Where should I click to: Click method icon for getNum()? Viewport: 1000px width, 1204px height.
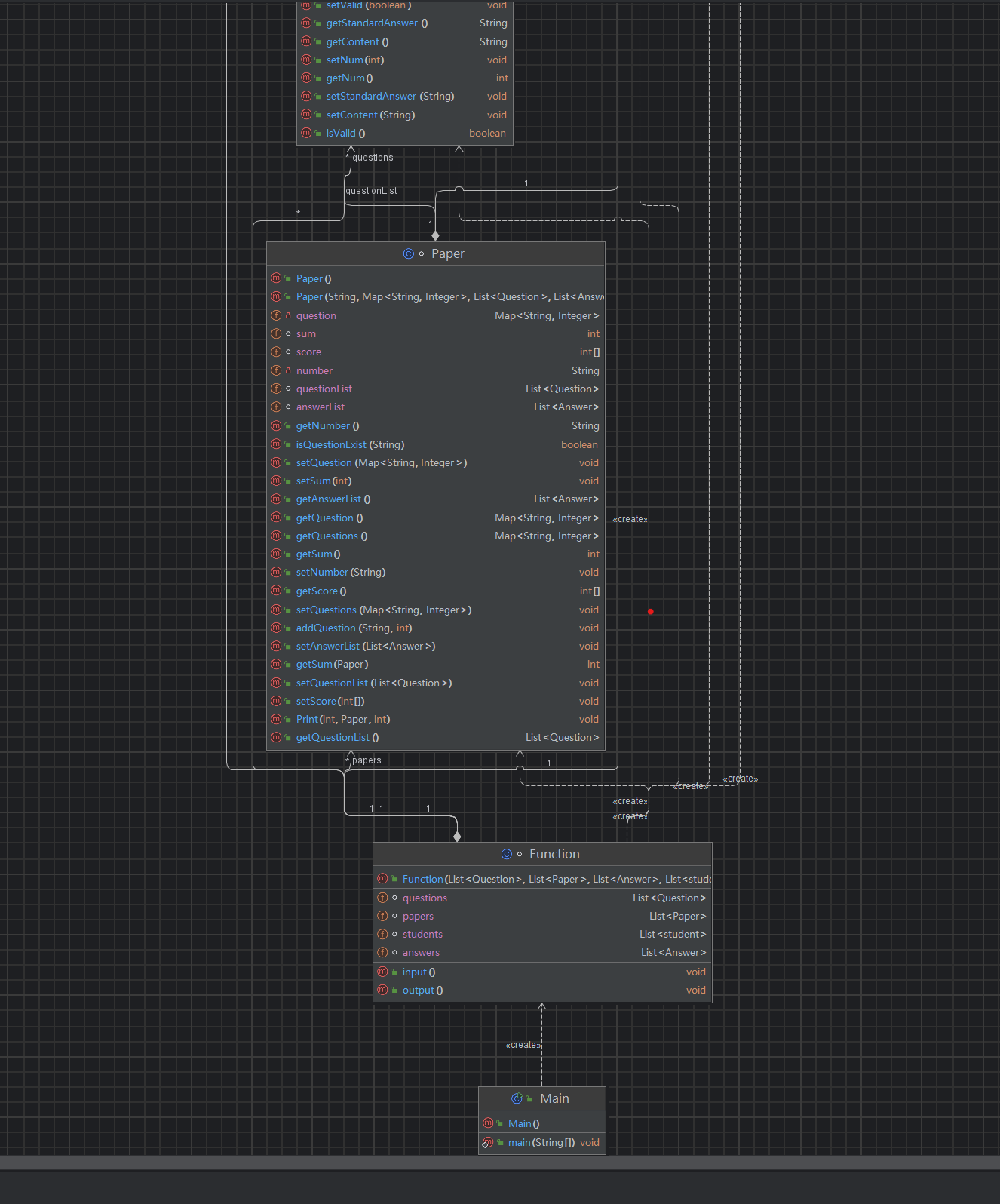(306, 78)
